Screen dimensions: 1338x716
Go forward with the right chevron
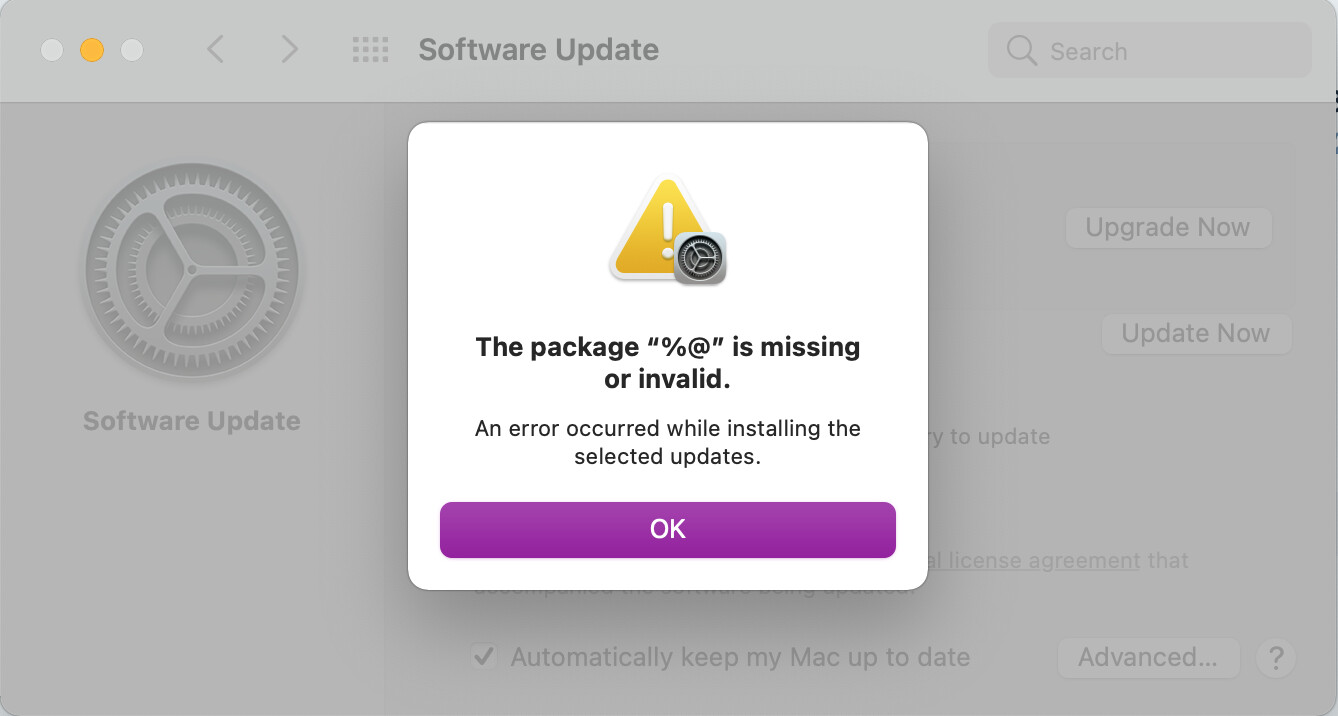[289, 49]
